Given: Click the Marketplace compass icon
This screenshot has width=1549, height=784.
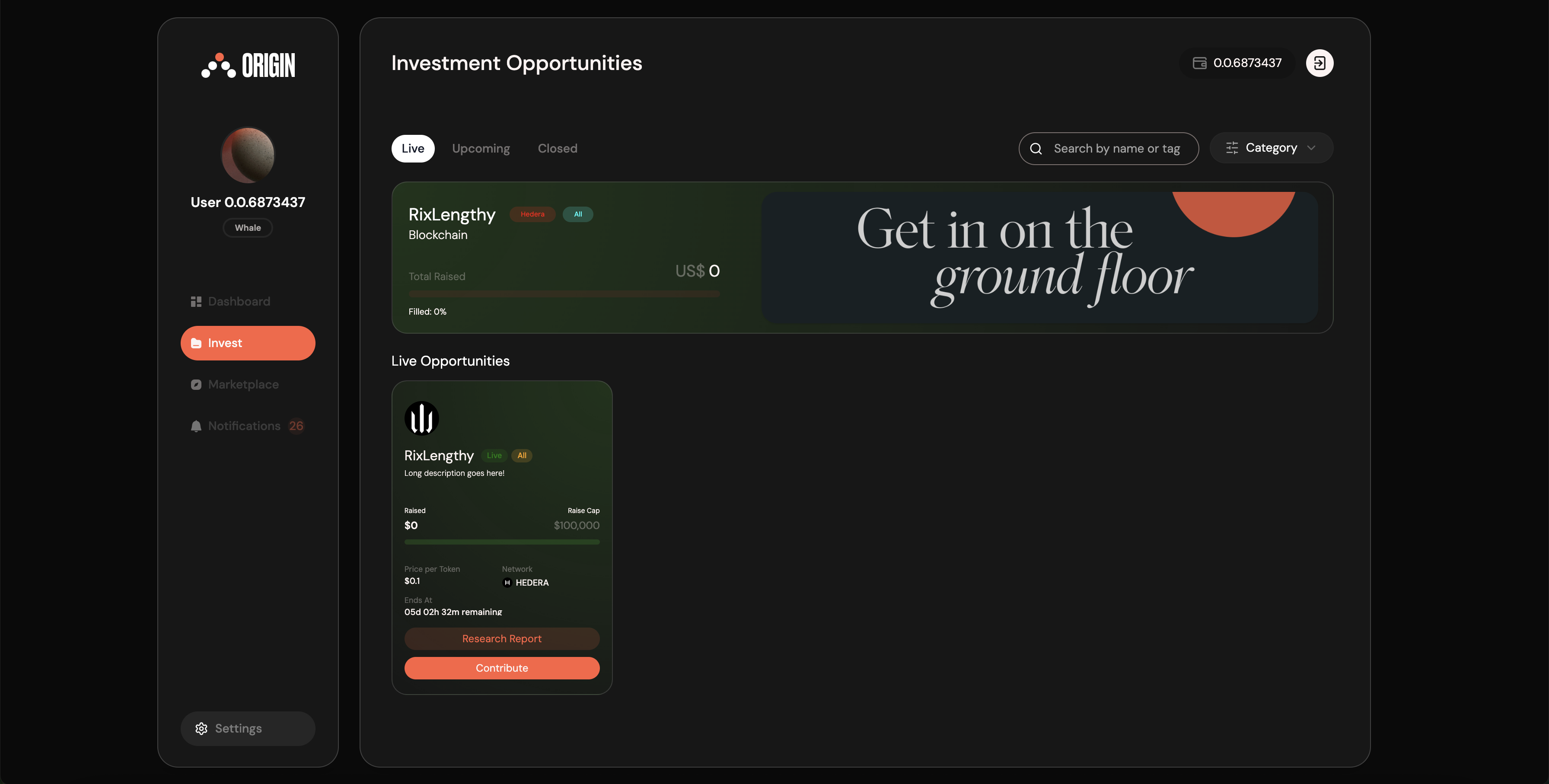Looking at the screenshot, I should 196,384.
